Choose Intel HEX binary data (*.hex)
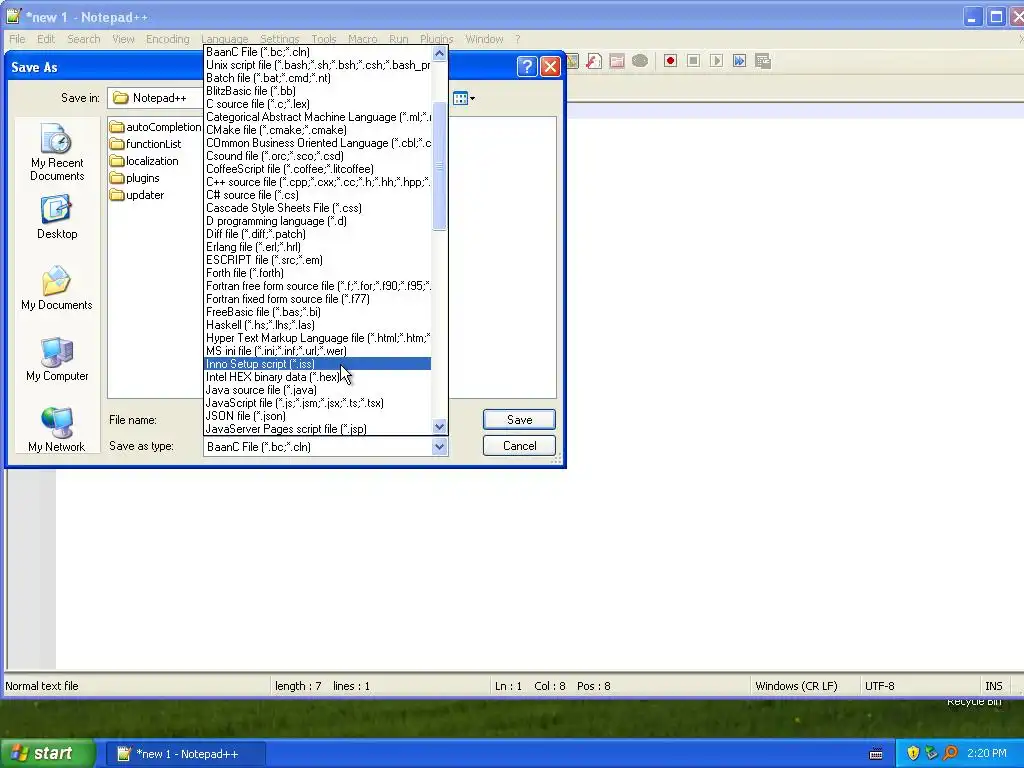 [x=317, y=377]
